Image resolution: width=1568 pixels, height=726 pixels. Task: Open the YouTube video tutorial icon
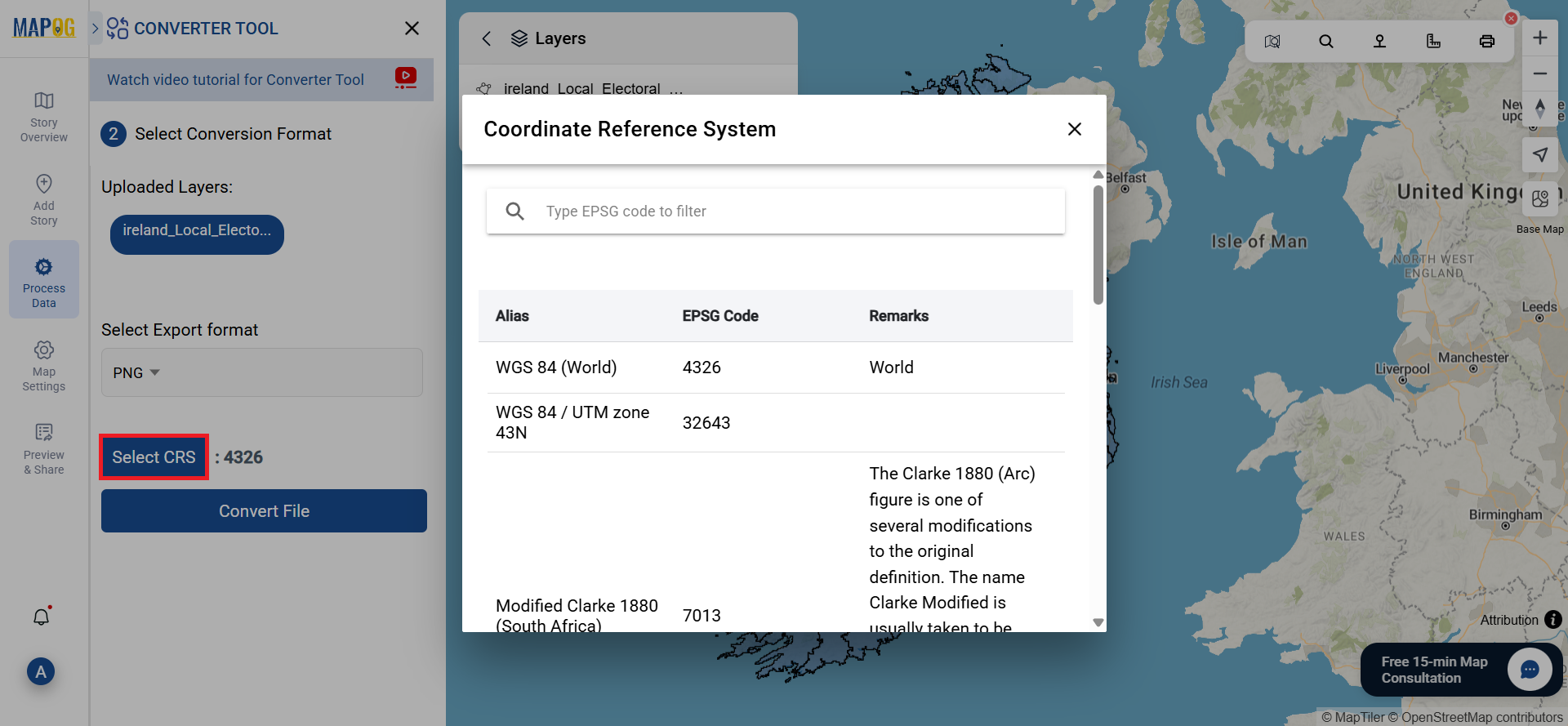(x=405, y=78)
